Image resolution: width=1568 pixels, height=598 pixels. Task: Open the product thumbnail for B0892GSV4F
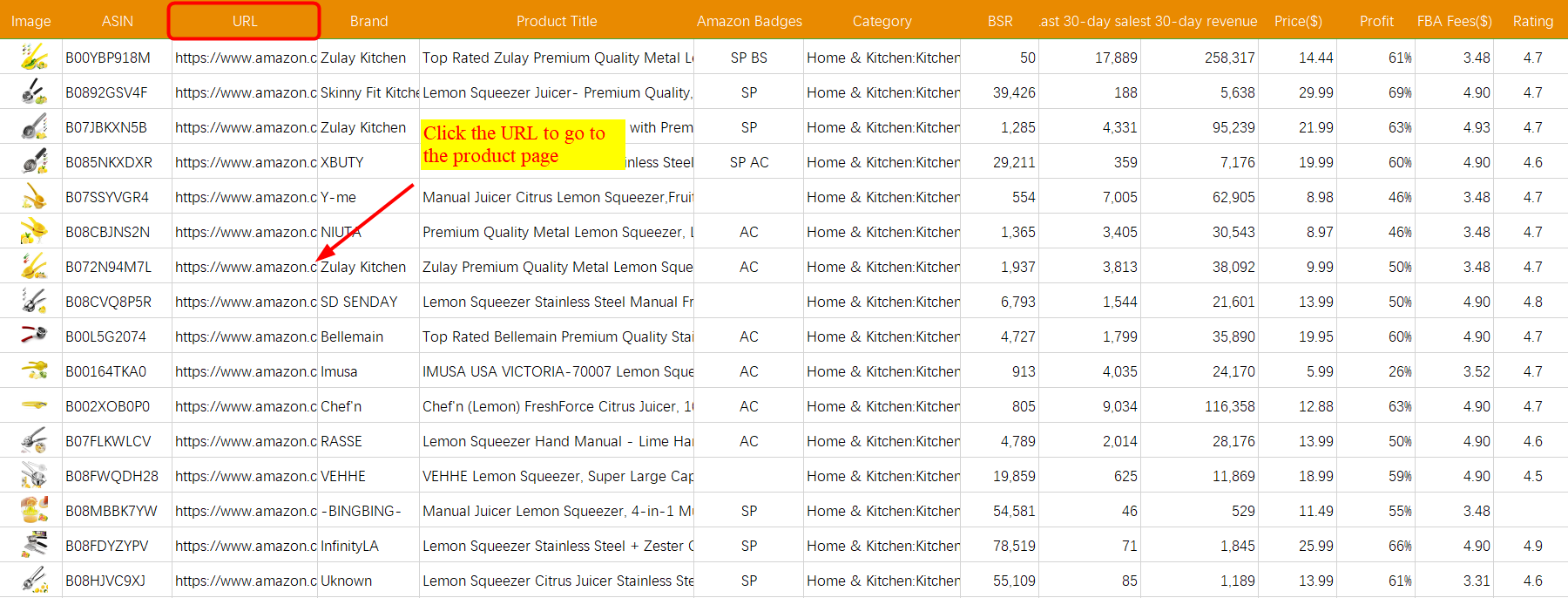(34, 92)
